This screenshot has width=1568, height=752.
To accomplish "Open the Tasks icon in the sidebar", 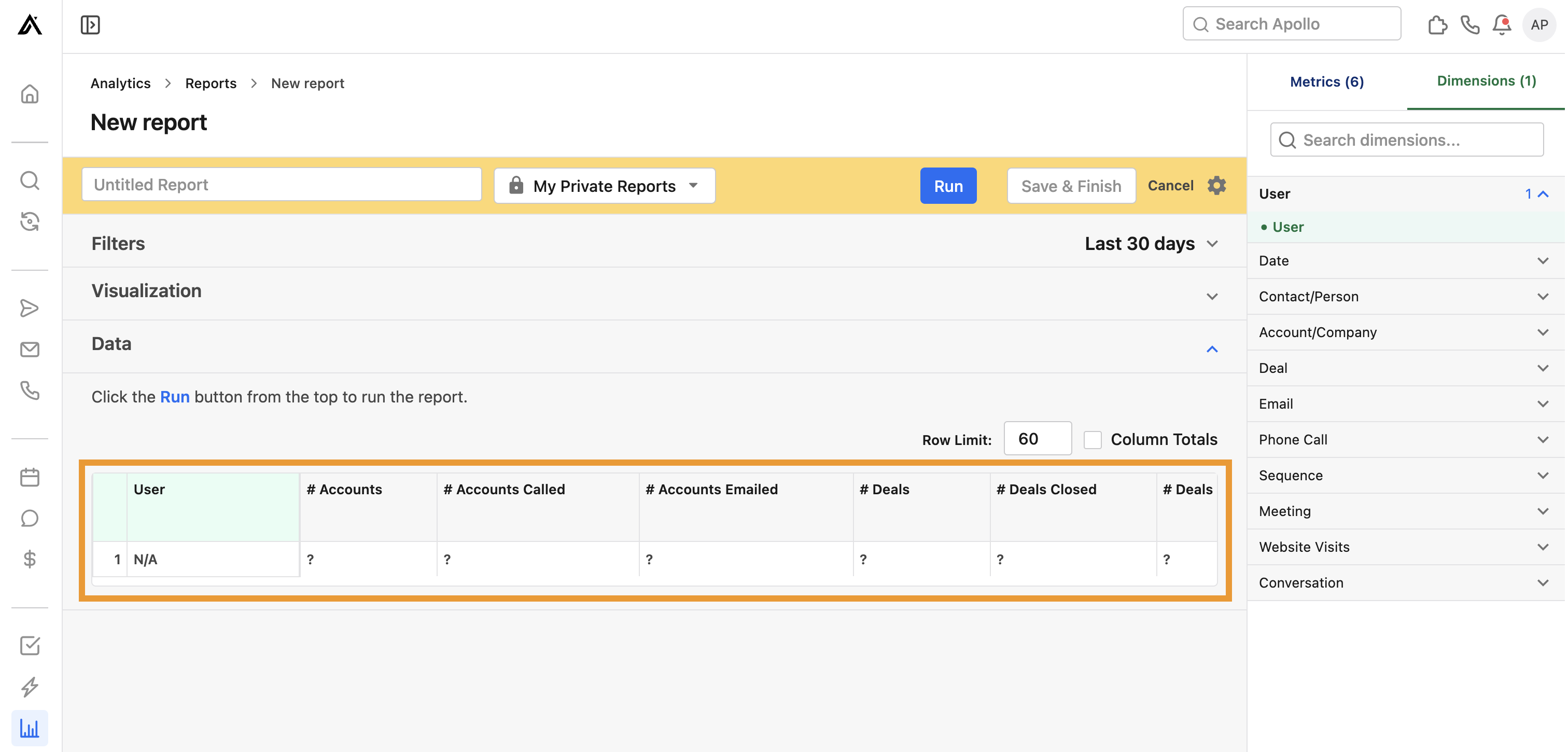I will tap(29, 646).
